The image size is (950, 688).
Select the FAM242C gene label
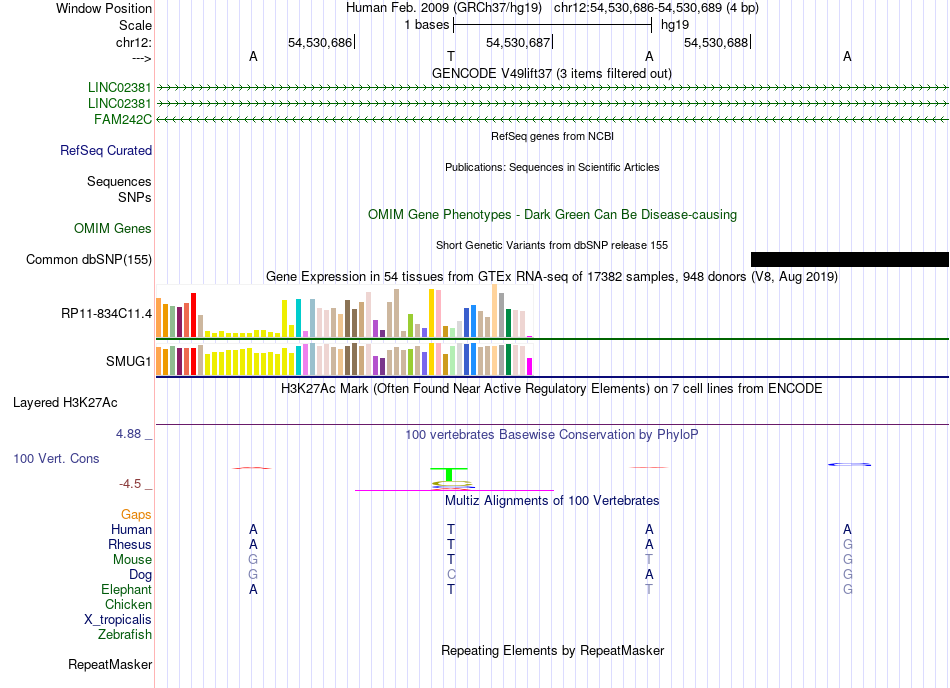(x=122, y=119)
